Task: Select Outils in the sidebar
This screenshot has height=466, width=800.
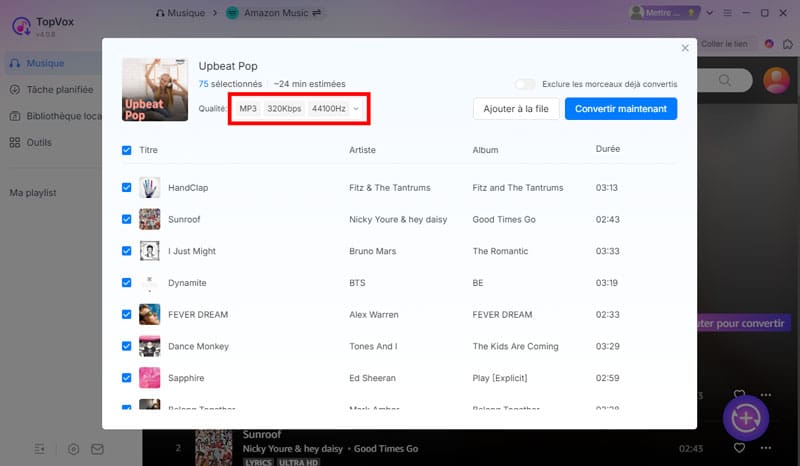Action: point(53,142)
